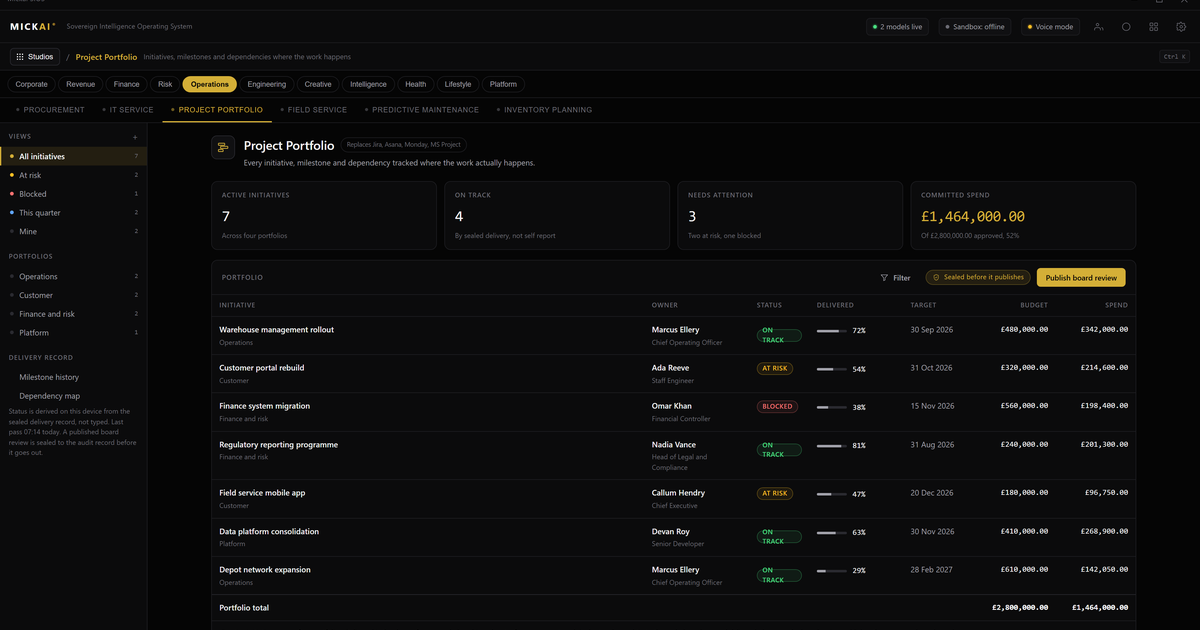Viewport: 1200px width, 630px height.
Task: Open Finance system migration initiative
Action: 265,406
